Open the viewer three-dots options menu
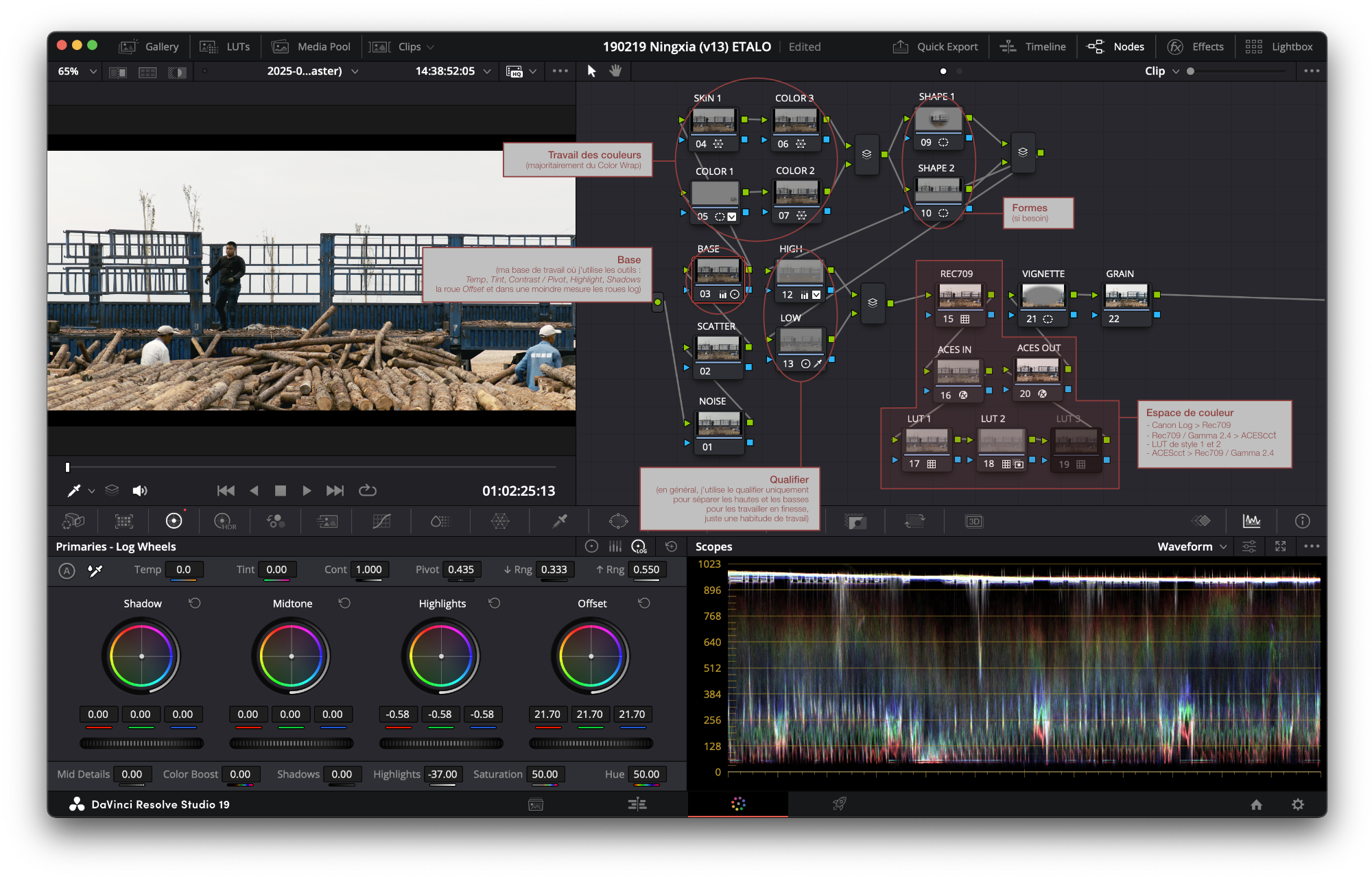Image resolution: width=1372 pixels, height=879 pixels. click(560, 71)
